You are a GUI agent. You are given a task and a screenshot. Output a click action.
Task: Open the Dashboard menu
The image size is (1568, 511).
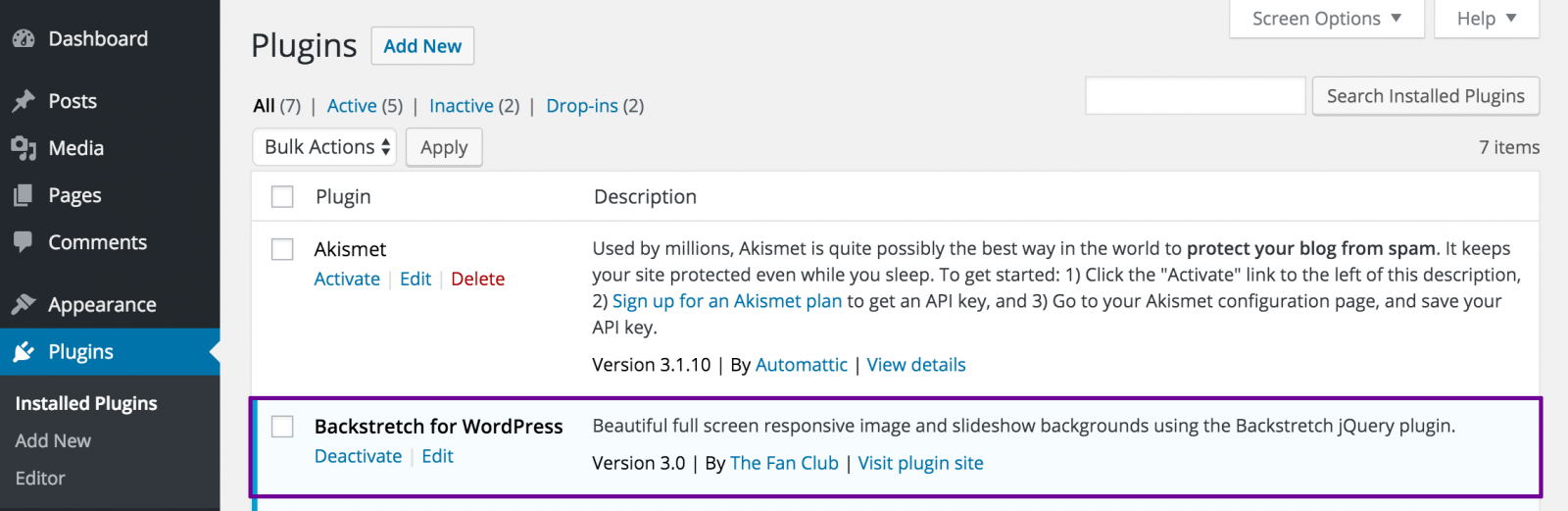pos(110,39)
